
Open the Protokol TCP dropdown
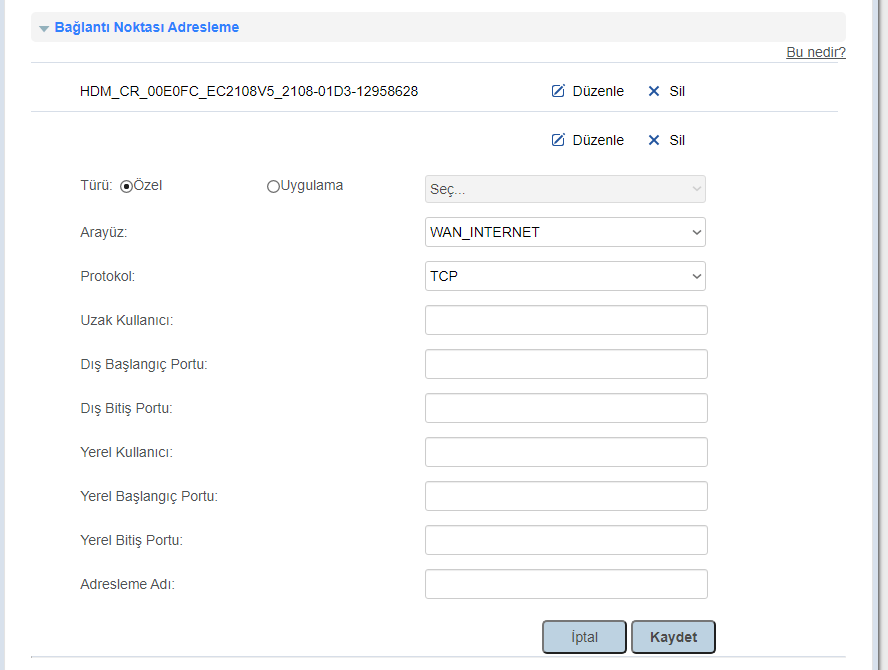(565, 276)
